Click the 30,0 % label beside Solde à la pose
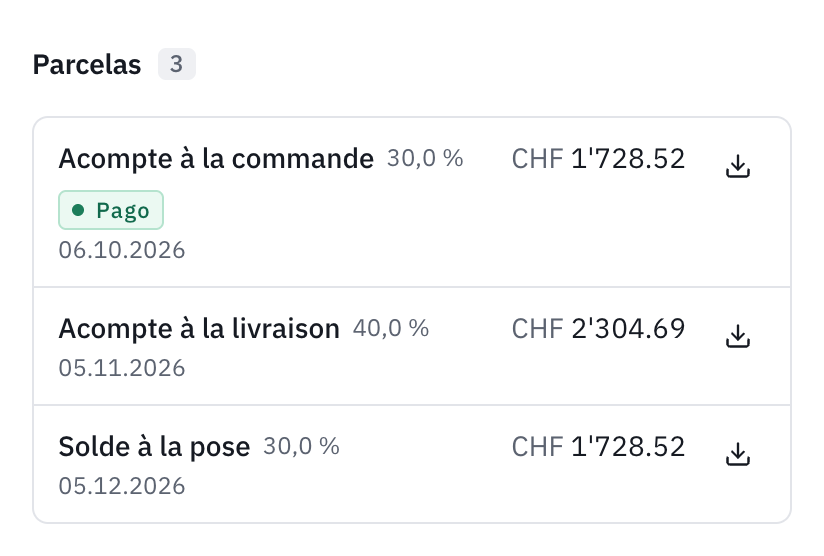This screenshot has width=824, height=556. coord(301,447)
